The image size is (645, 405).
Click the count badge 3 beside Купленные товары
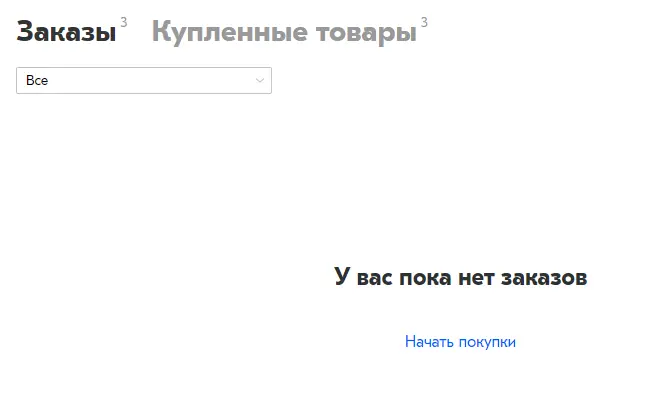(424, 22)
